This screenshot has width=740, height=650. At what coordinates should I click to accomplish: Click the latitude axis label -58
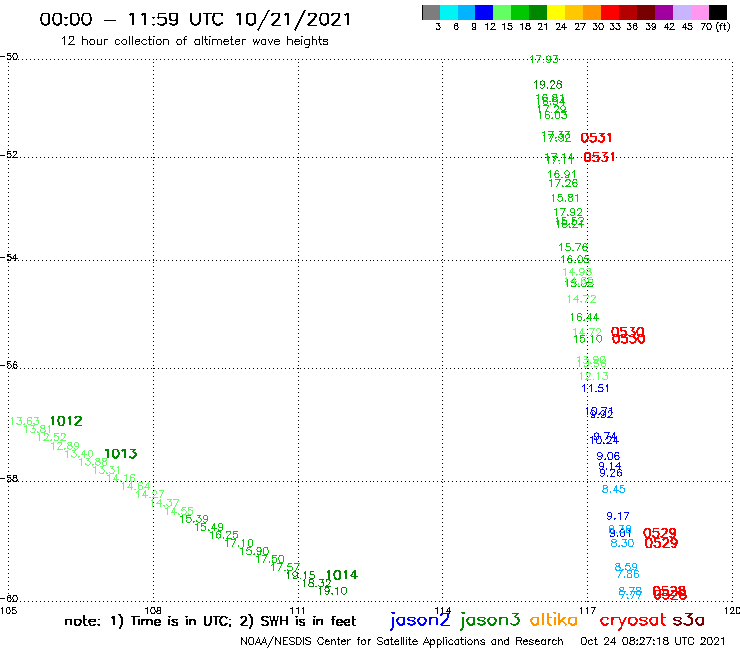coord(9,478)
